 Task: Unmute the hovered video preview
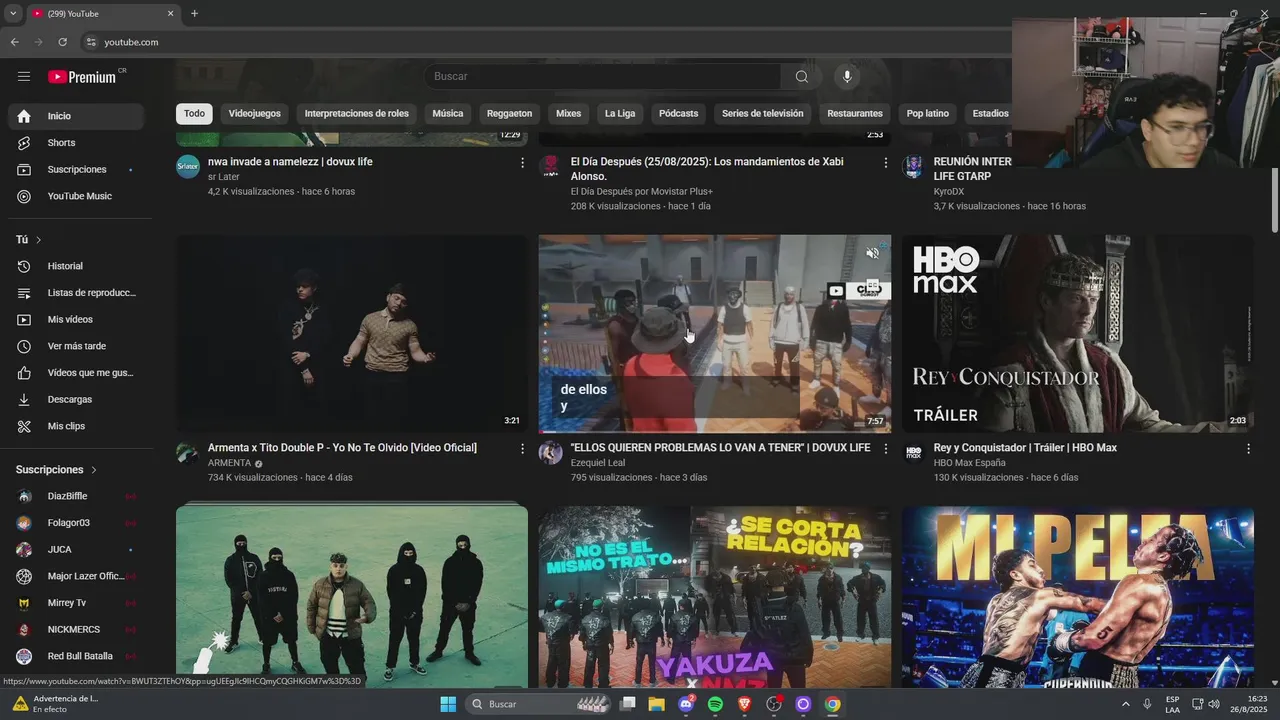tap(872, 253)
